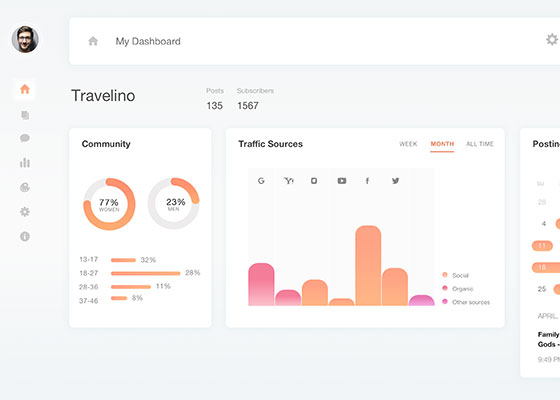Open the comments chat bubble icon
Image resolution: width=560 pixels, height=400 pixels.
25,138
